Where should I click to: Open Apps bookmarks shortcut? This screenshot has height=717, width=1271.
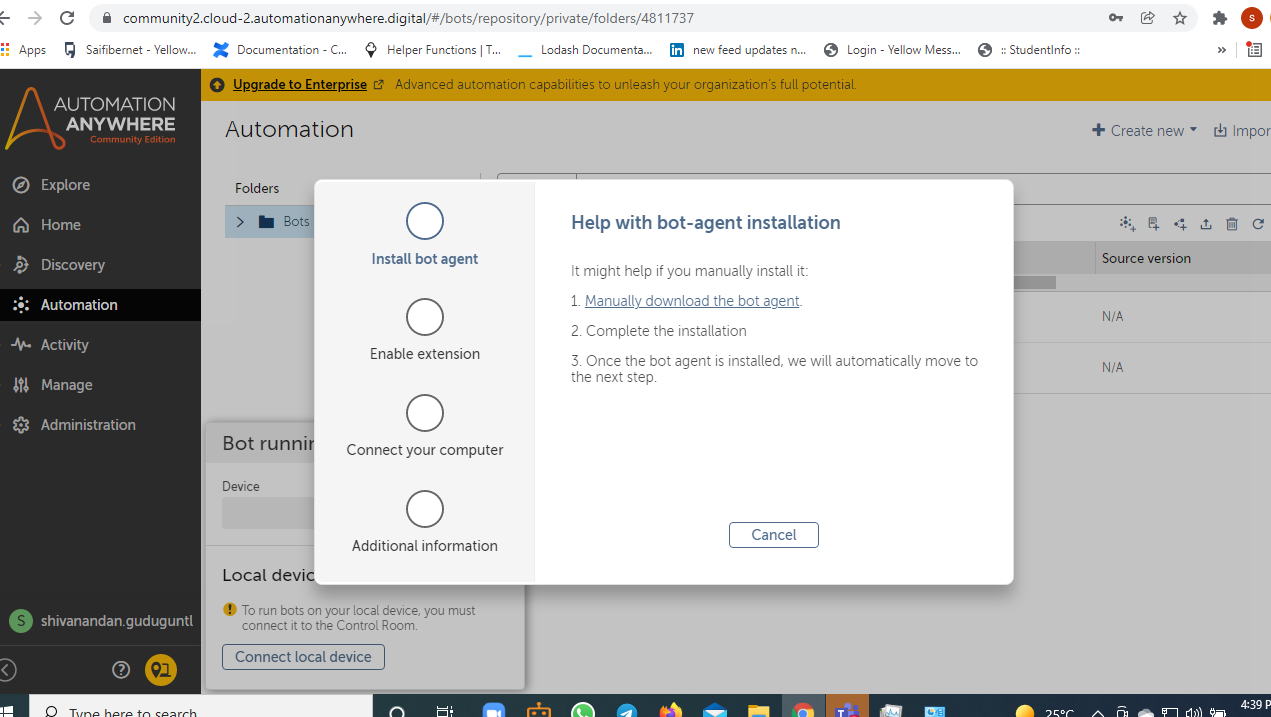click(25, 50)
